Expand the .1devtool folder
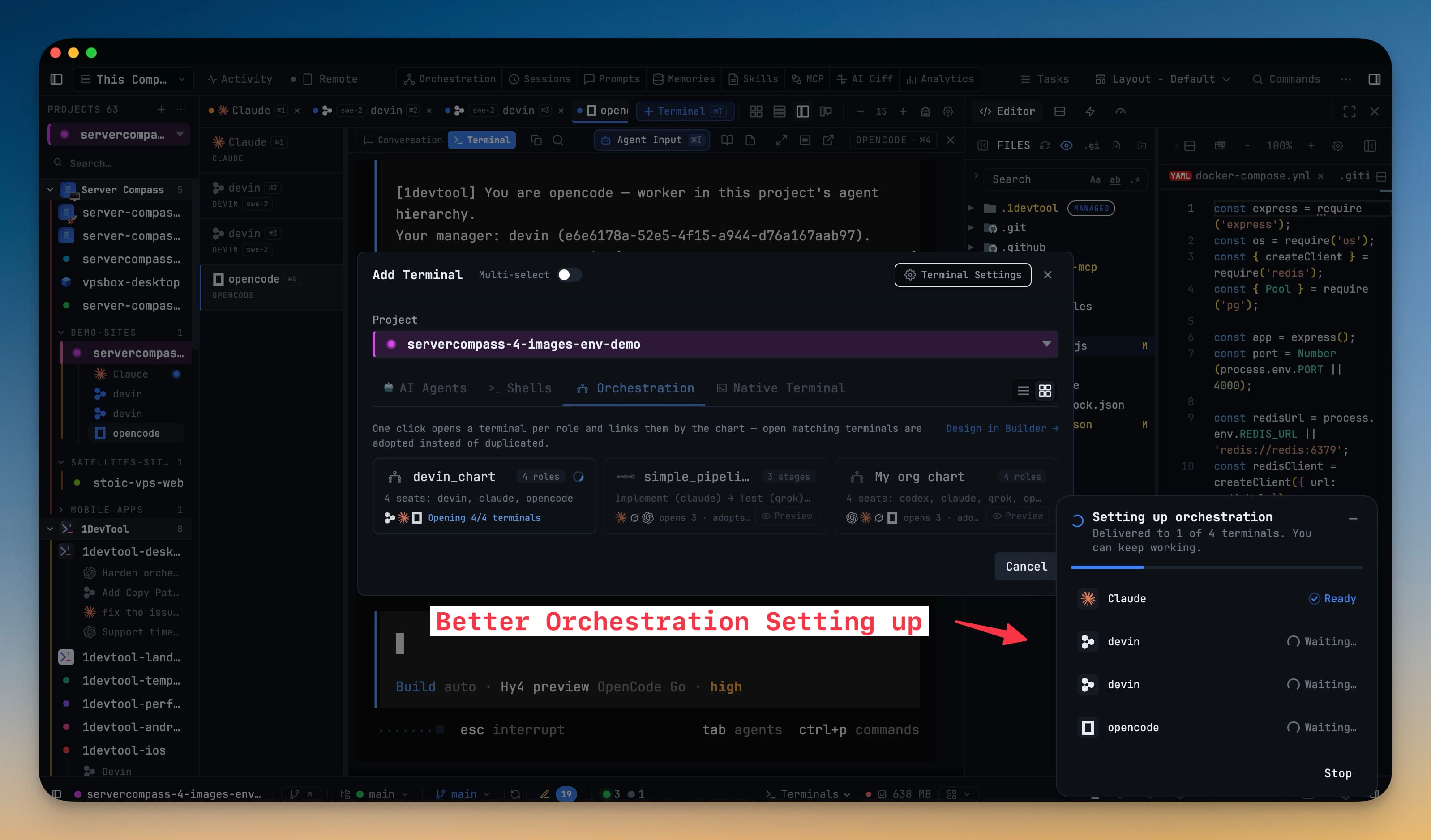The image size is (1431, 840). (971, 208)
